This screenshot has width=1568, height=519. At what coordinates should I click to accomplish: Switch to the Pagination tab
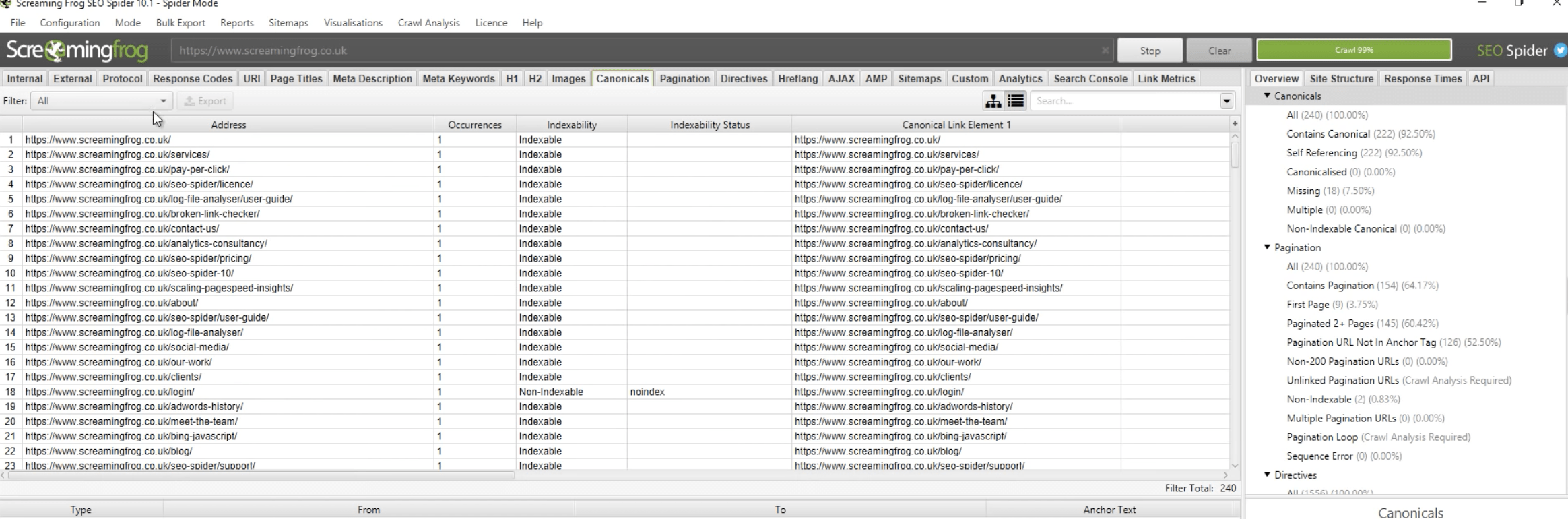[x=685, y=78]
